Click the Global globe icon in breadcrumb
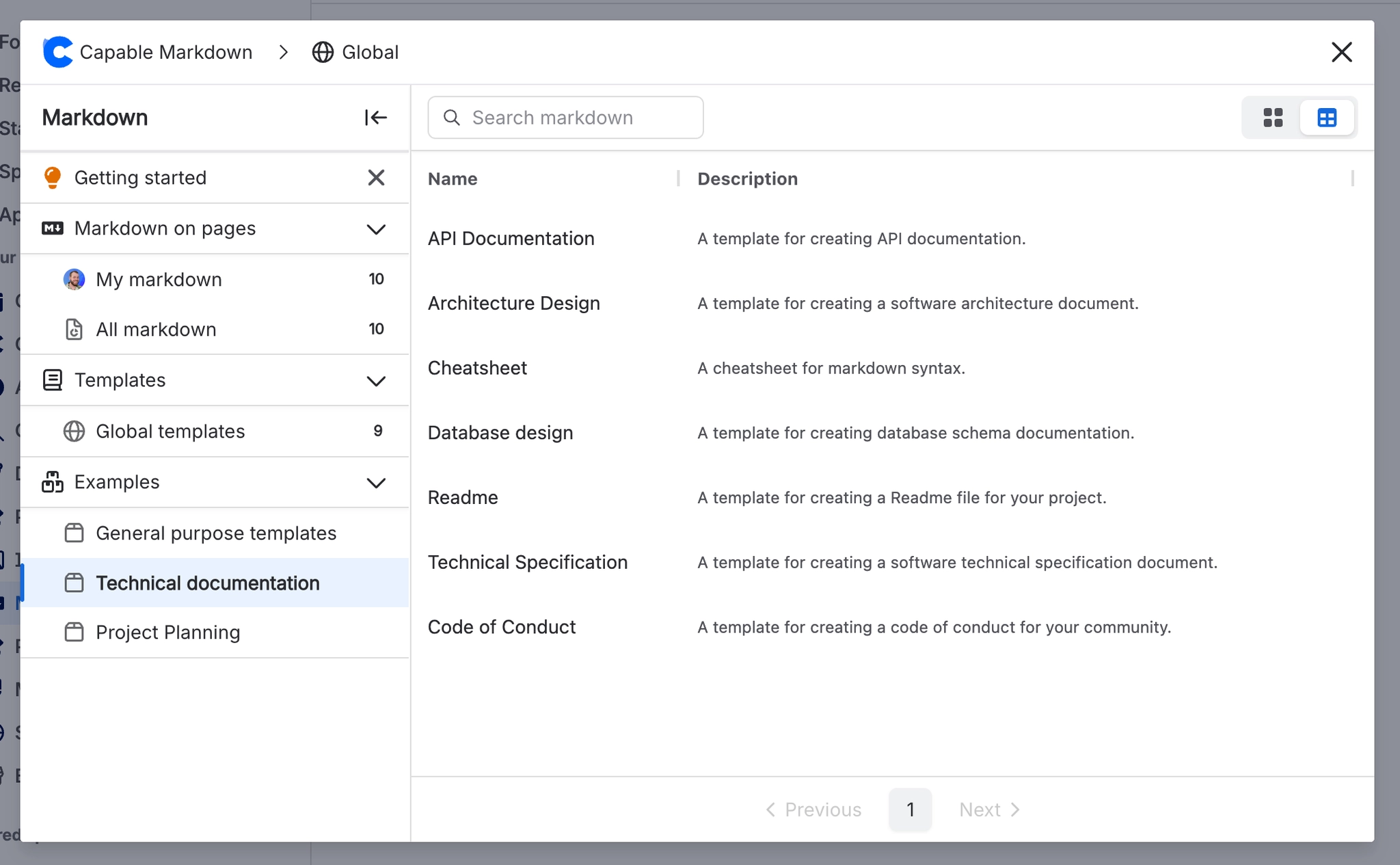The image size is (1400, 865). coord(323,52)
